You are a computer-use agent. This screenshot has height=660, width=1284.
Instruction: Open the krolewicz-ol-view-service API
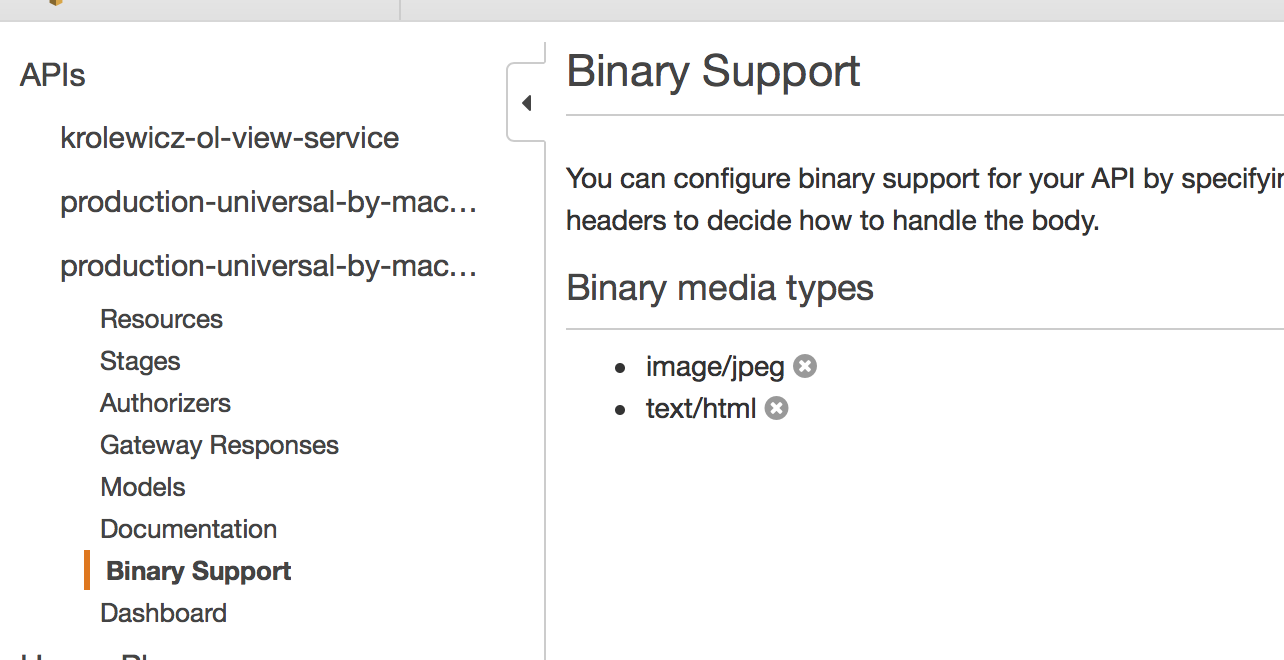click(229, 138)
